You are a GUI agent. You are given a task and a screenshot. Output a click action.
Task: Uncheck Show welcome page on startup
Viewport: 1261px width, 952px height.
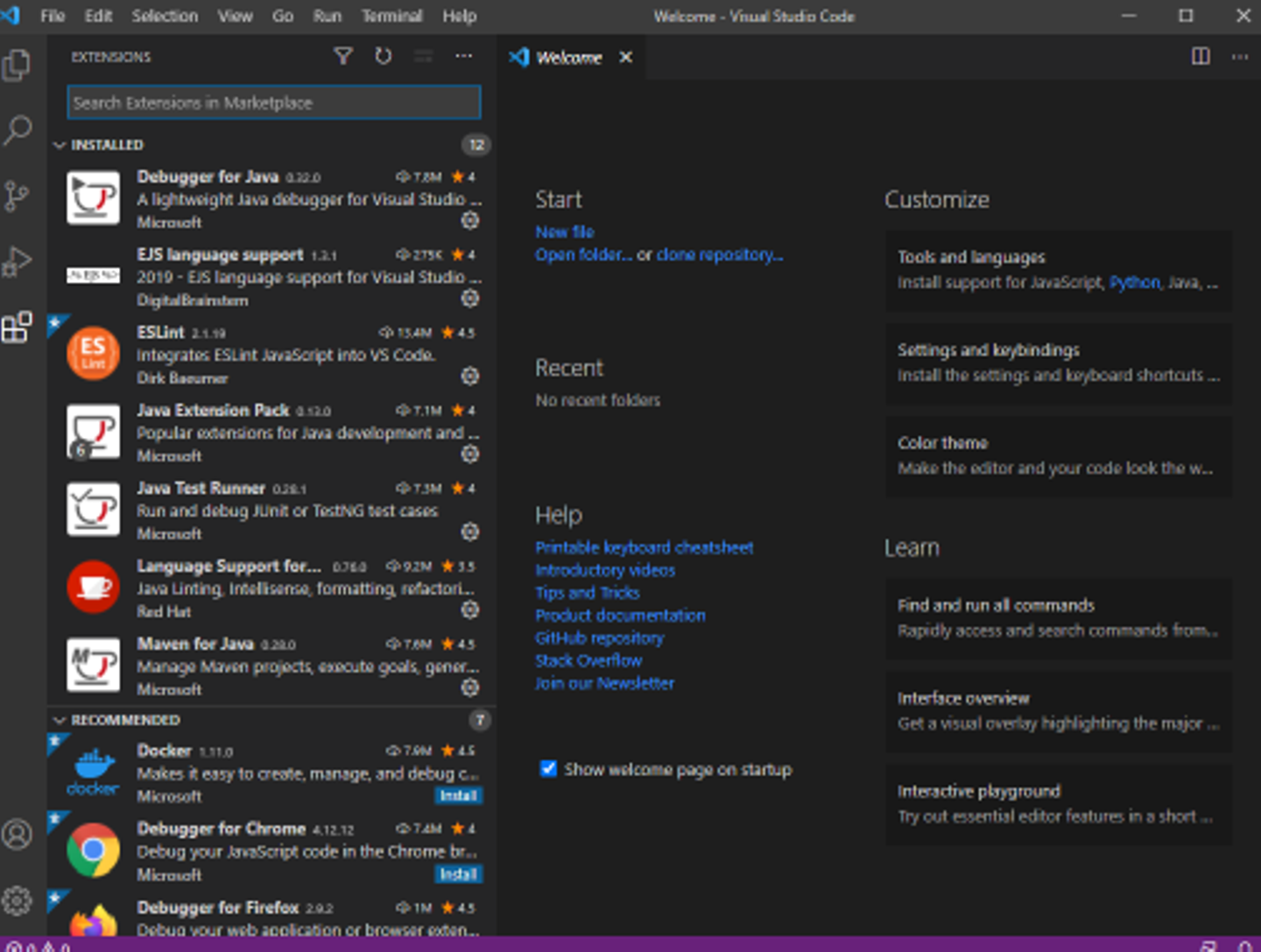[x=549, y=769]
